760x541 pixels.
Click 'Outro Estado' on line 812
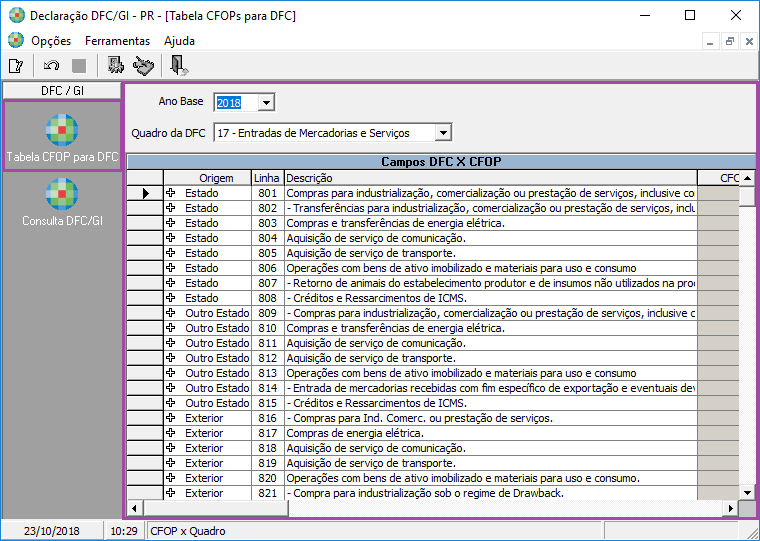(x=217, y=358)
